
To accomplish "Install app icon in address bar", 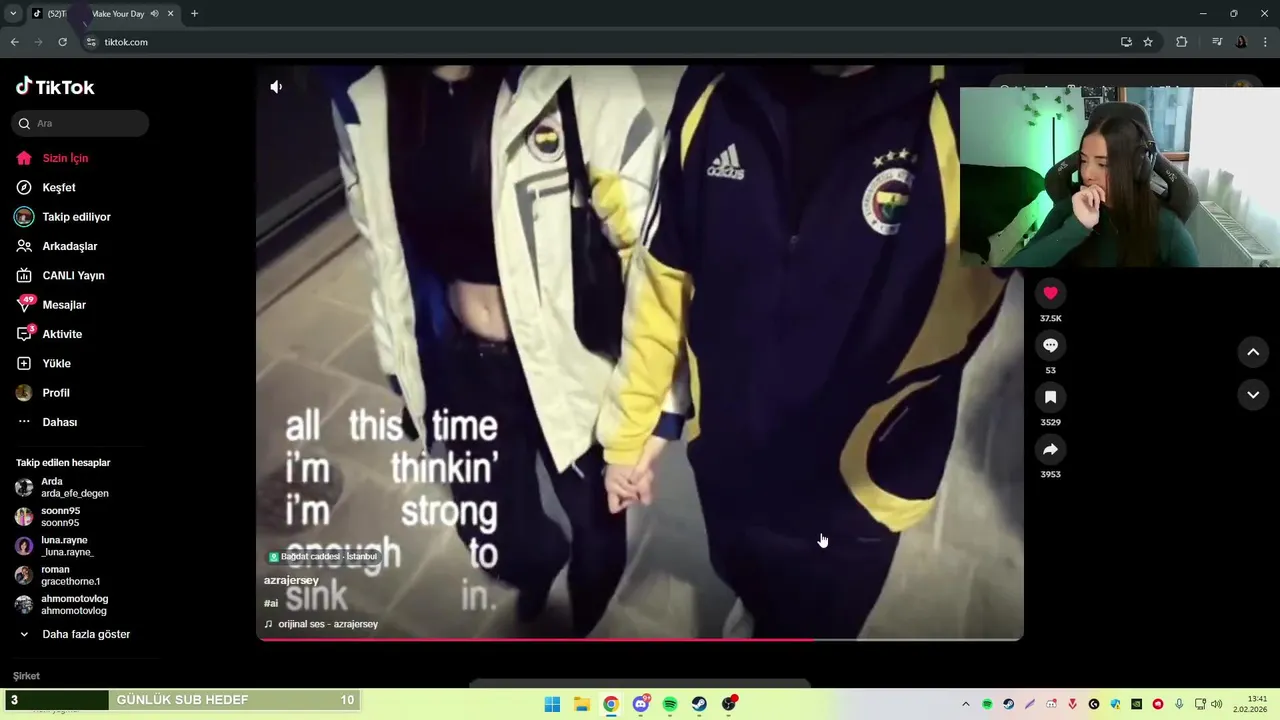I will 1126,42.
